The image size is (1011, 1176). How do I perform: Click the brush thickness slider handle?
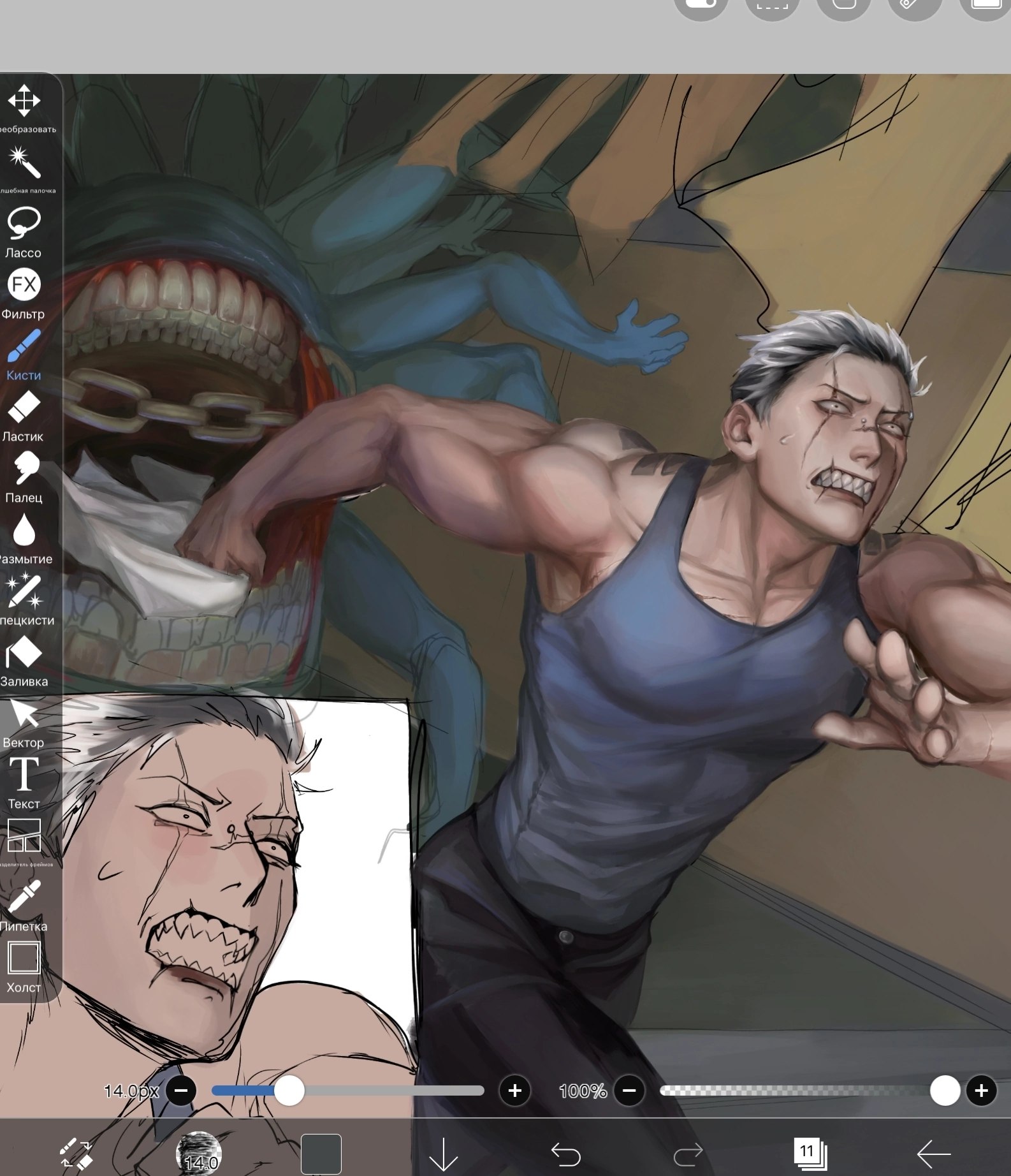coord(289,1091)
